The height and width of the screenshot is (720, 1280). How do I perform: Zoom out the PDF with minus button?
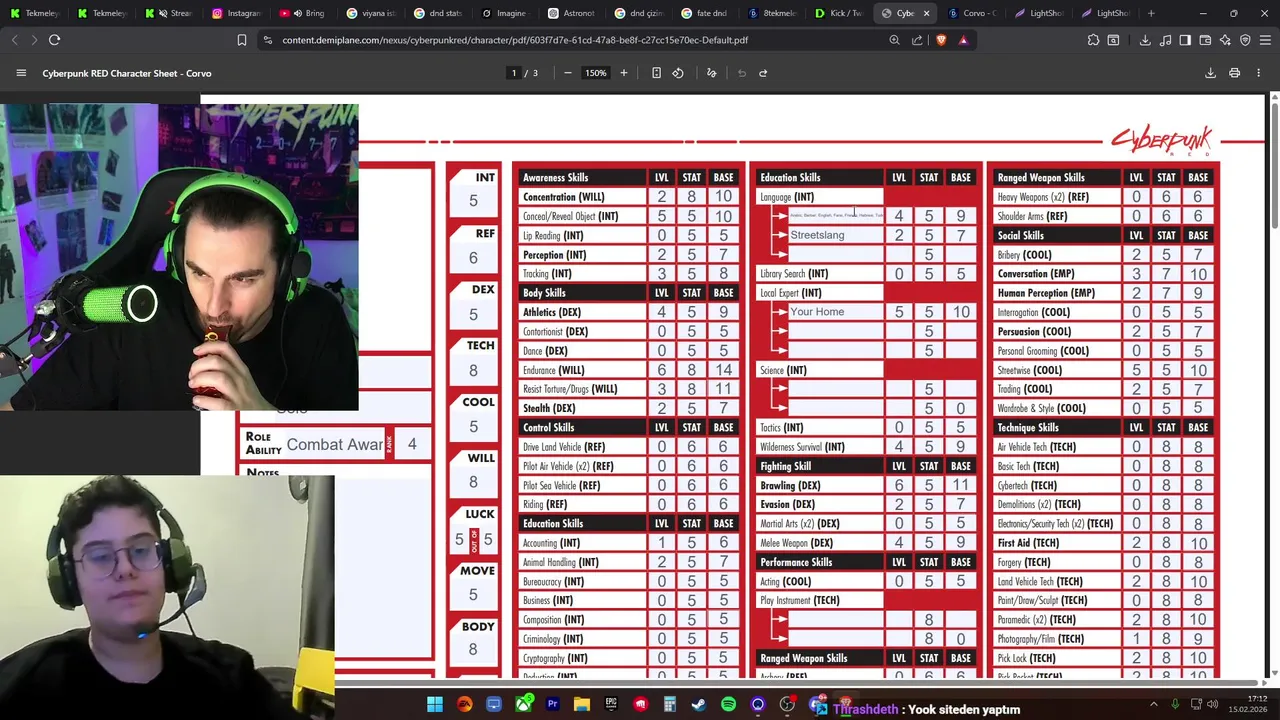point(568,73)
